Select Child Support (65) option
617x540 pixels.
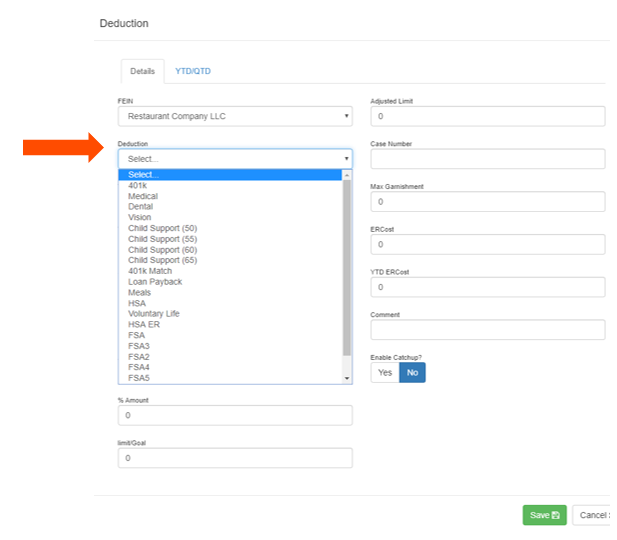230,260
